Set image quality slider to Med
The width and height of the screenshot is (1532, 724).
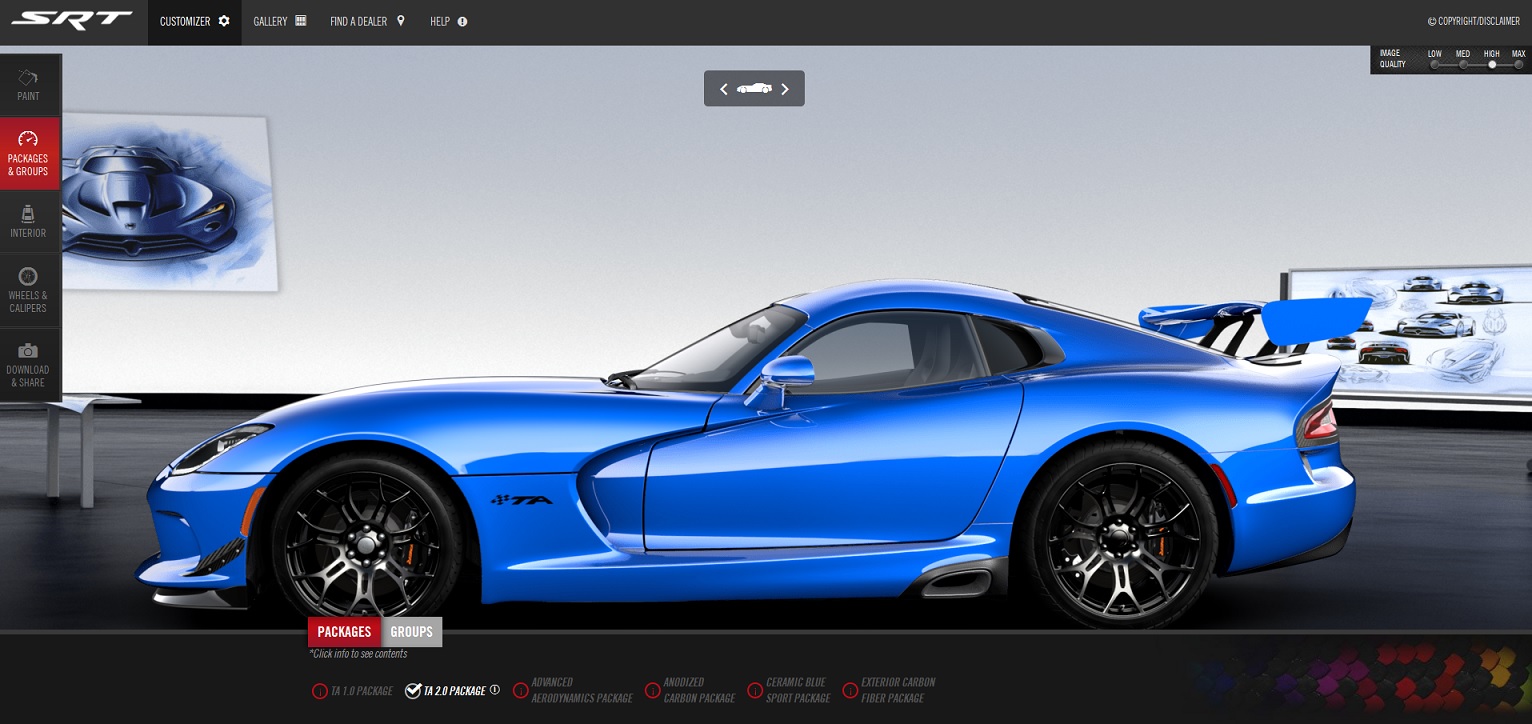point(1463,65)
